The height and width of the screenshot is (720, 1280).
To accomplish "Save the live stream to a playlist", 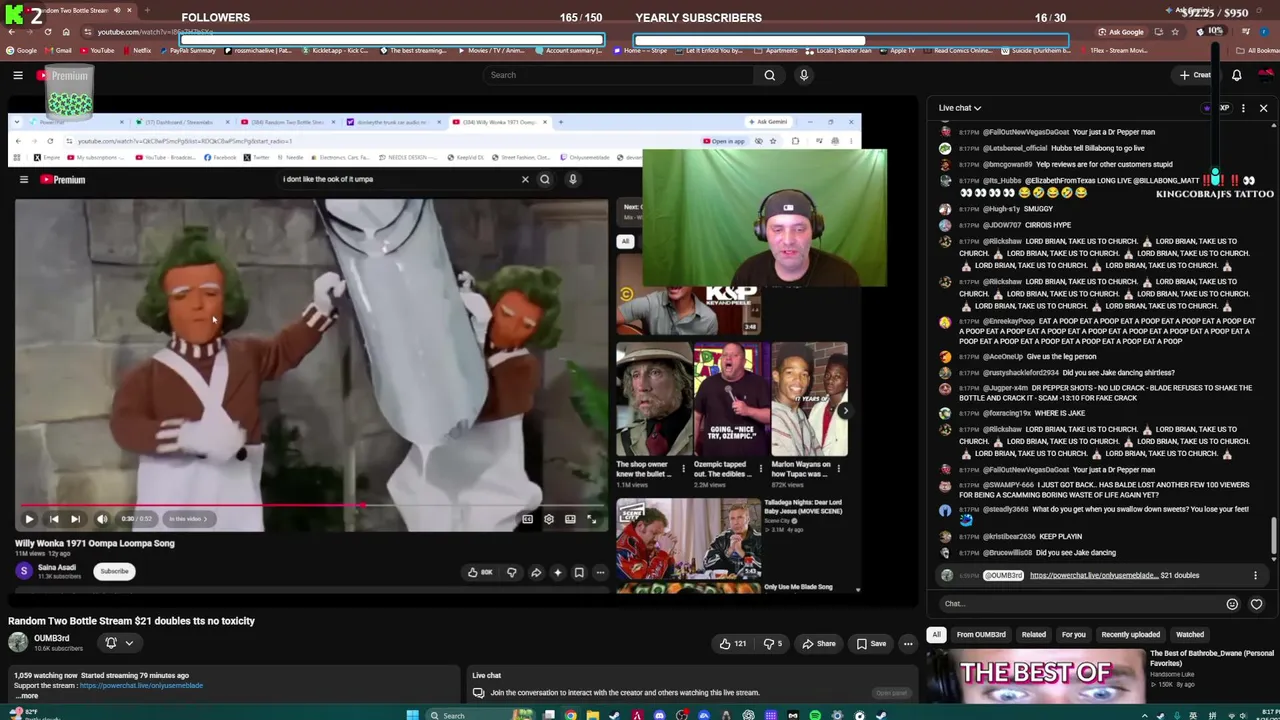I will tap(871, 644).
